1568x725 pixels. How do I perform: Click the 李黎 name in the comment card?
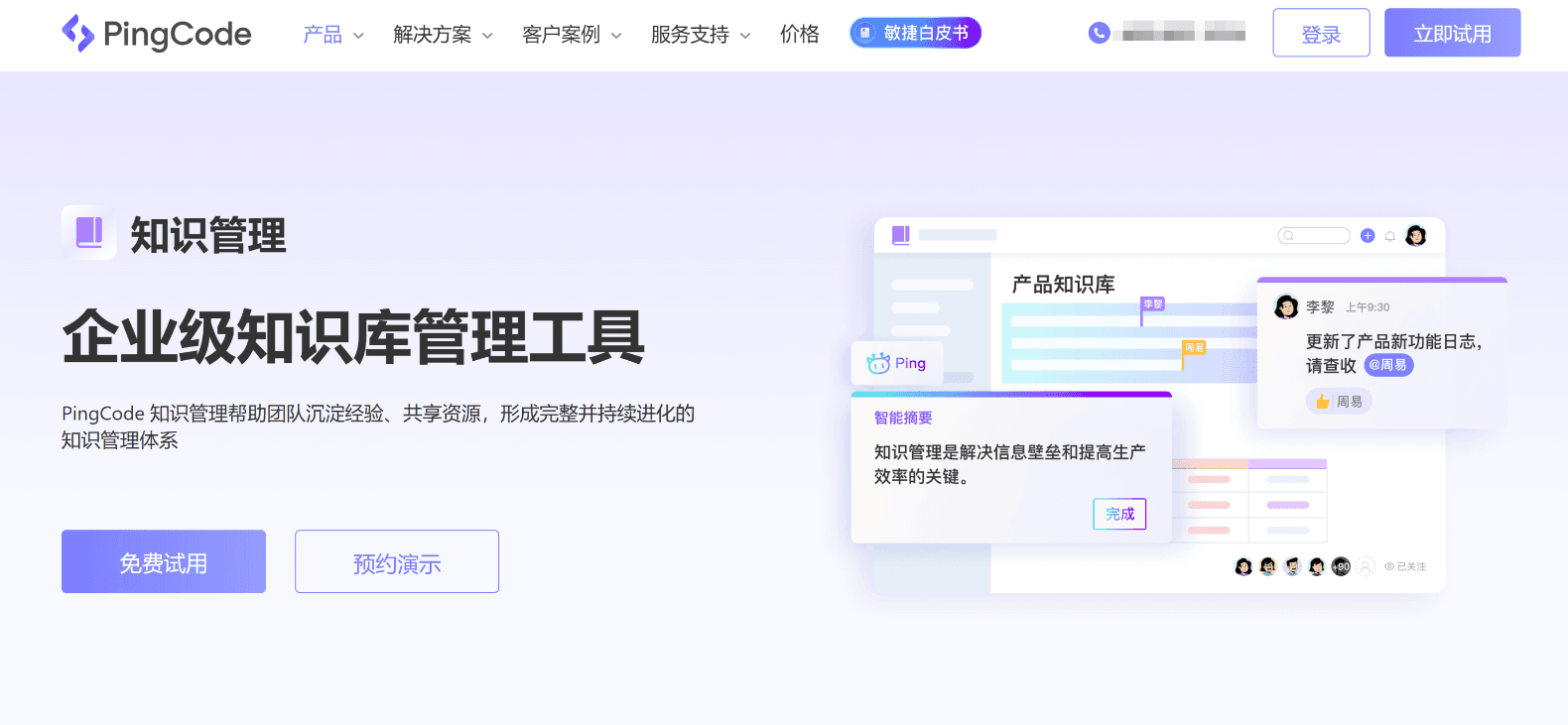1320,307
